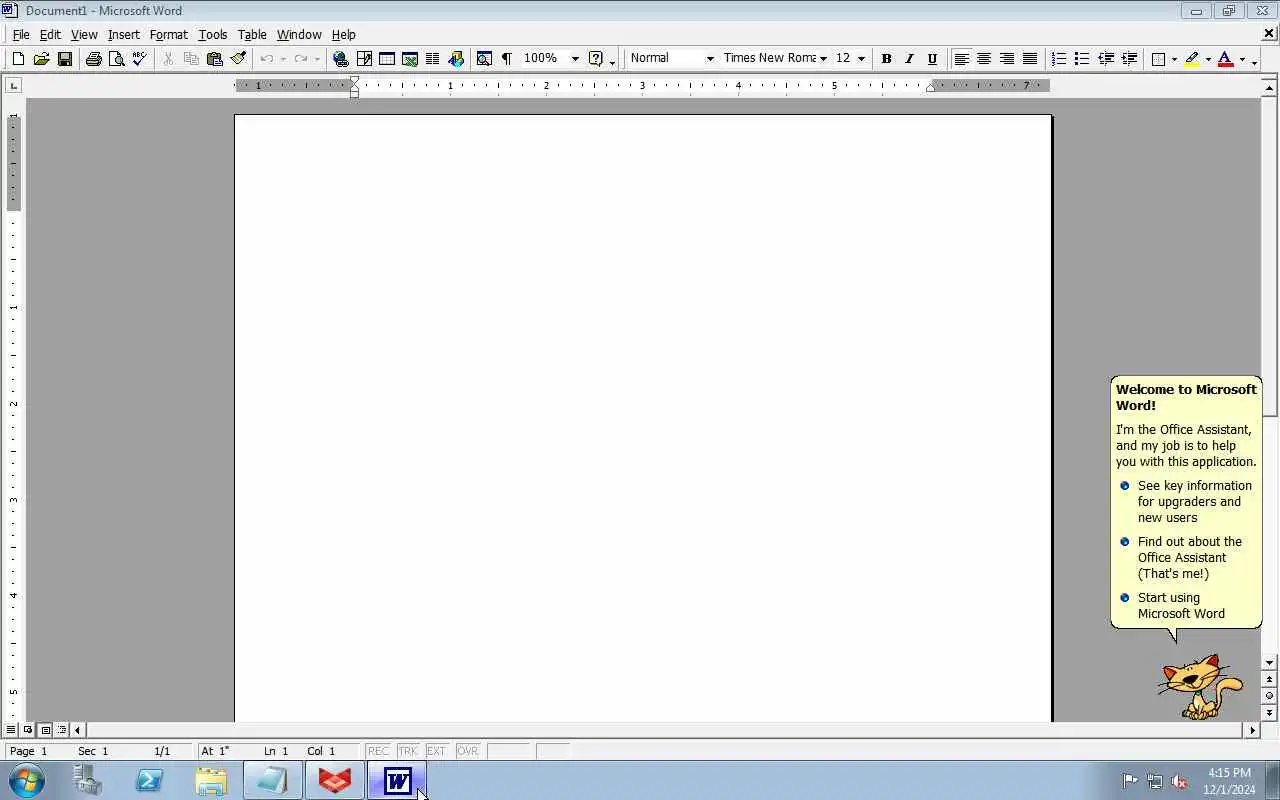This screenshot has width=1280, height=800.
Task: Switch to Normal view button
Action: pos(11,730)
